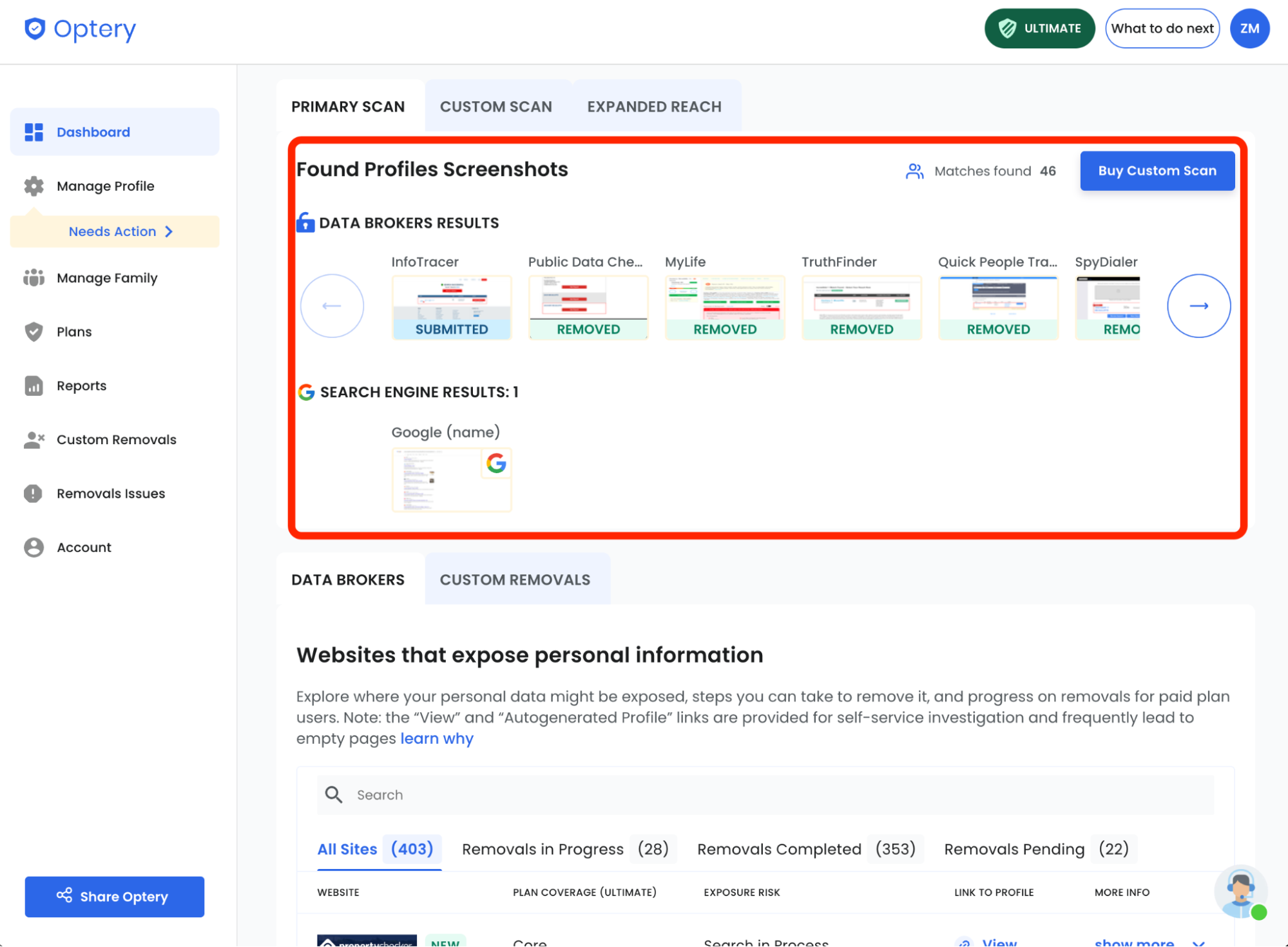
Task: Open the Google (name) search screenshot
Action: (452, 480)
